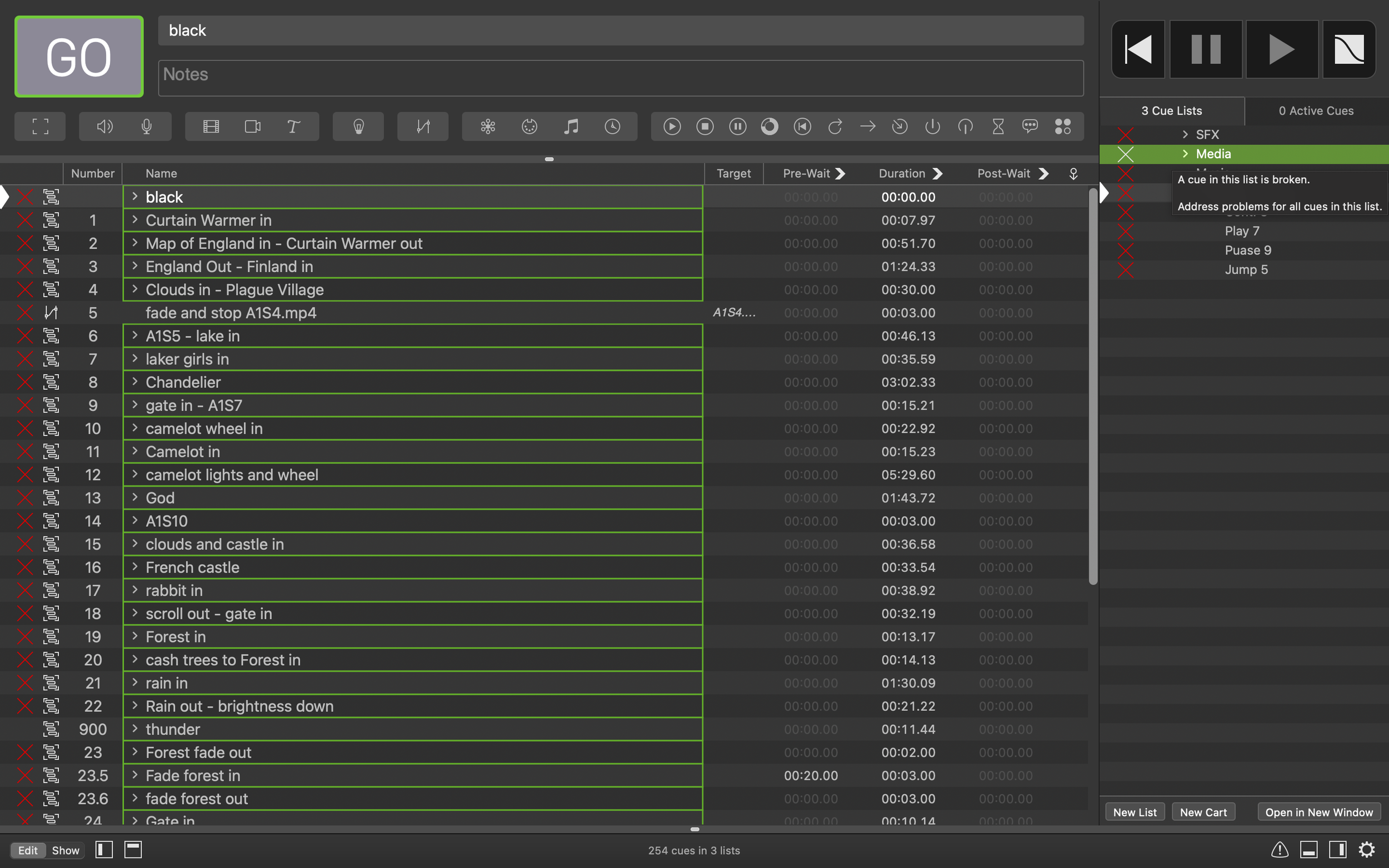Add a new Memo cue
Screen dimensions: 1389x868
[x=1030, y=126]
